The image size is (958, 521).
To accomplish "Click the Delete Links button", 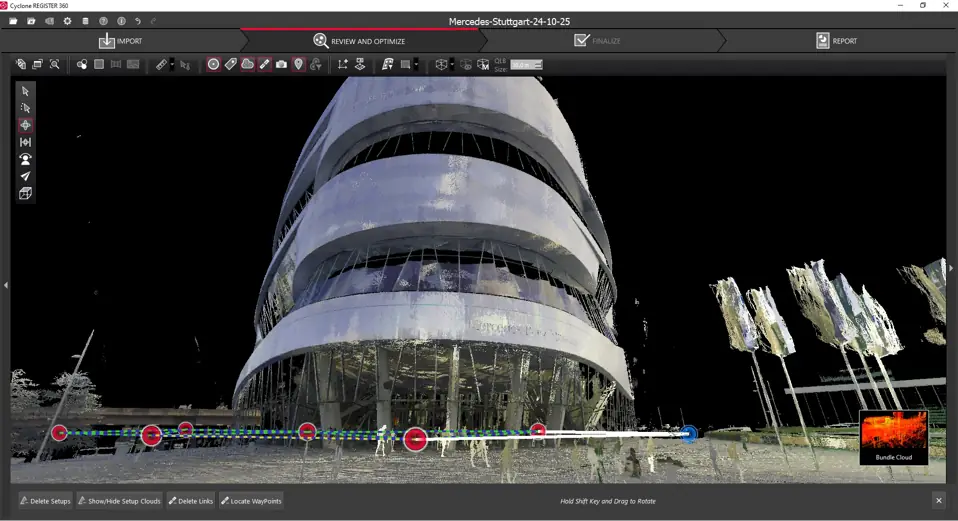I will 191,501.
